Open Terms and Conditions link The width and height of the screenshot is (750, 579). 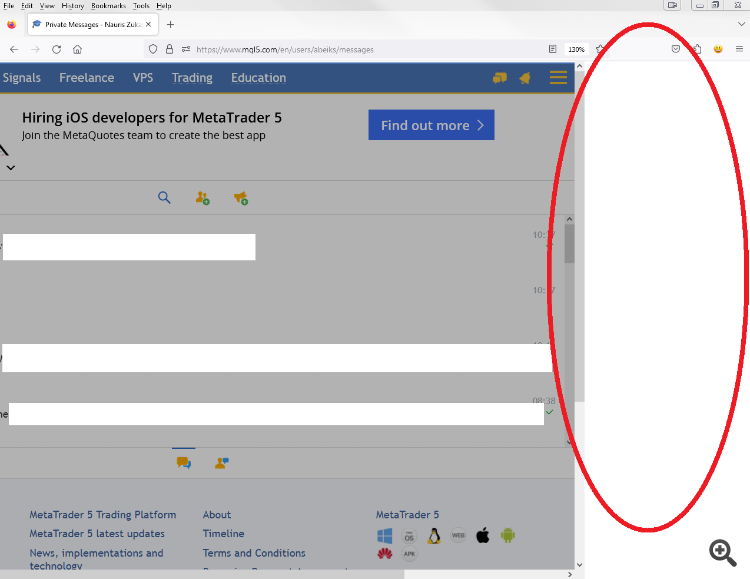[x=254, y=553]
